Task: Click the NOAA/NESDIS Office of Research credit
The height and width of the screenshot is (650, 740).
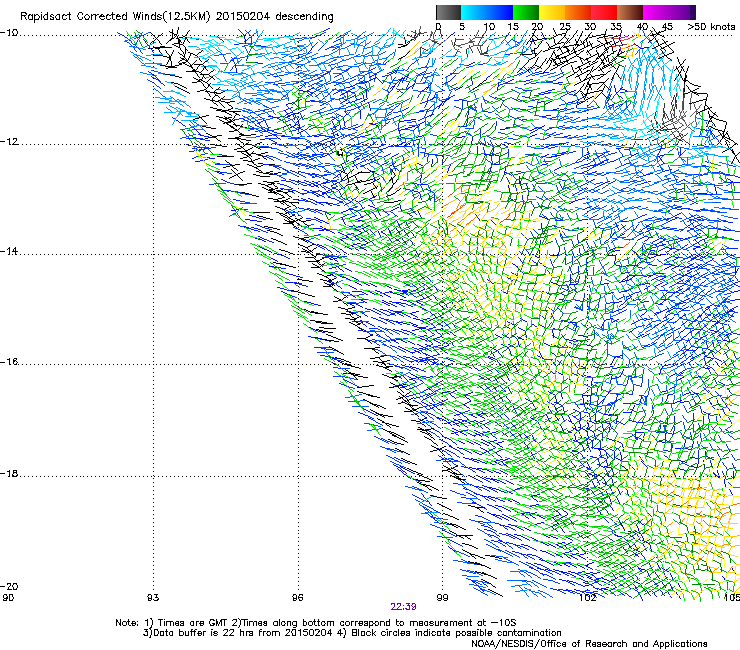Action: (589, 643)
